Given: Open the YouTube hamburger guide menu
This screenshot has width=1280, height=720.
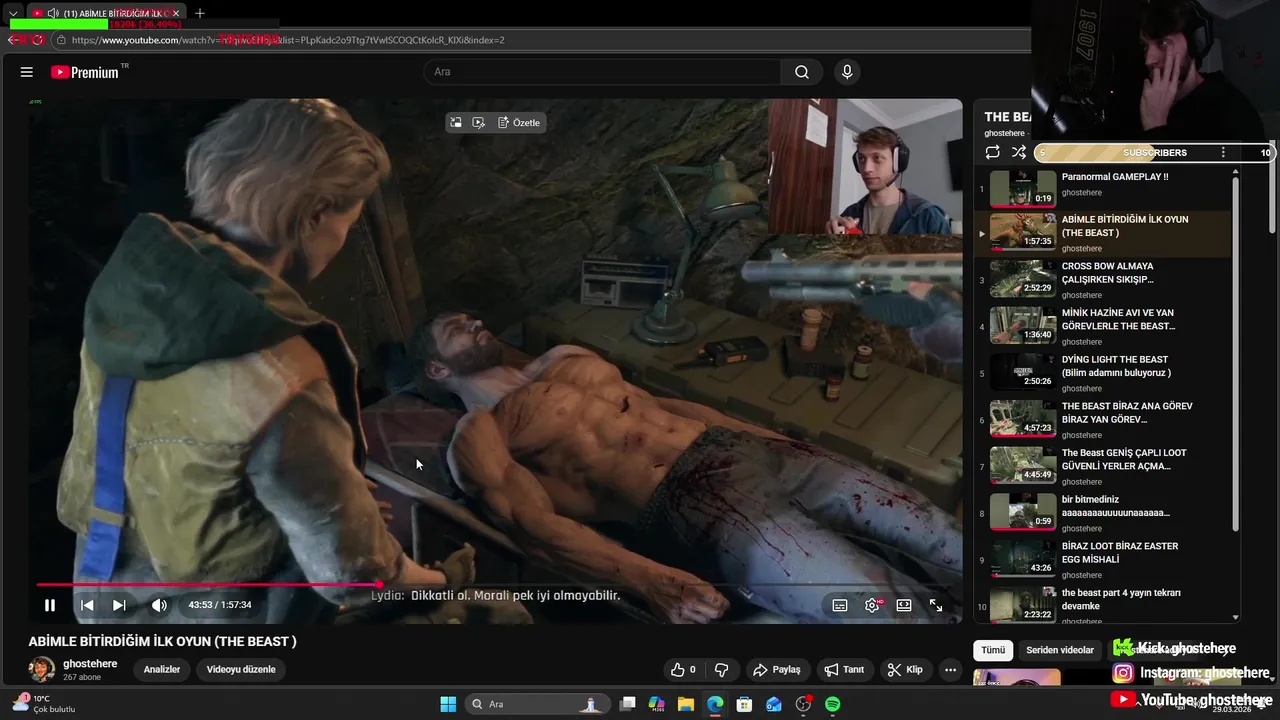Looking at the screenshot, I should (27, 72).
